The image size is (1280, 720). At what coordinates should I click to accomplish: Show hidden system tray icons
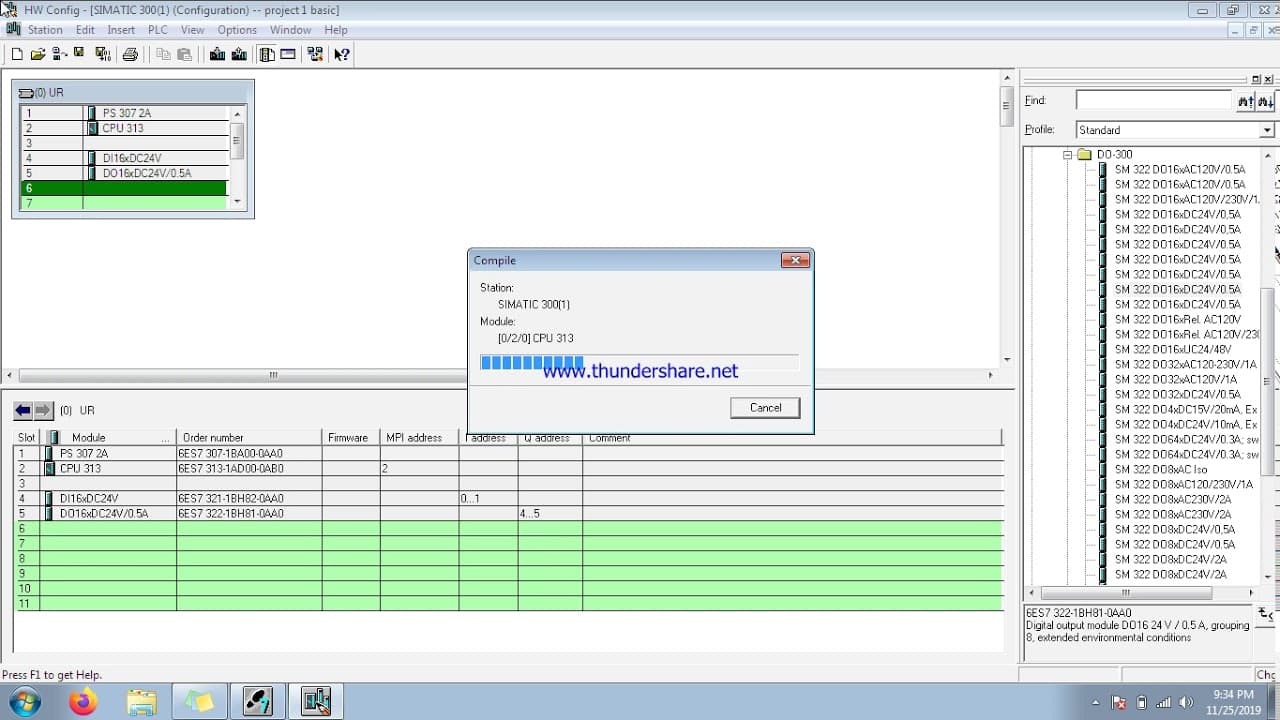click(x=1095, y=702)
